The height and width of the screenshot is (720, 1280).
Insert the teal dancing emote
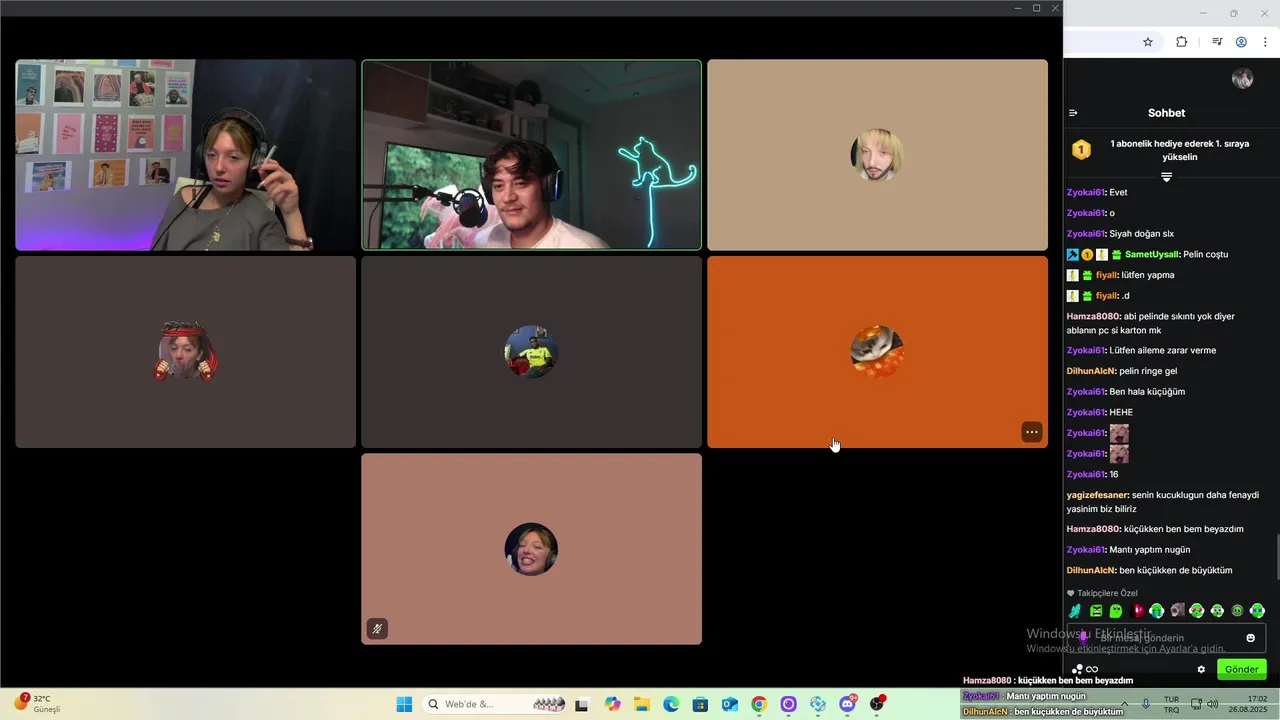click(1075, 611)
